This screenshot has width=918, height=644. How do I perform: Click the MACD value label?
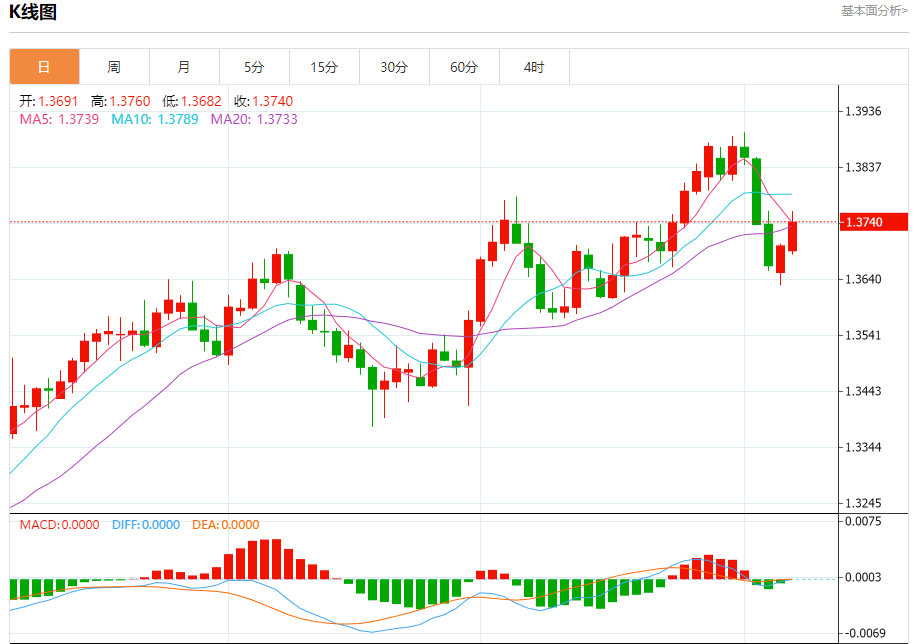[59, 524]
